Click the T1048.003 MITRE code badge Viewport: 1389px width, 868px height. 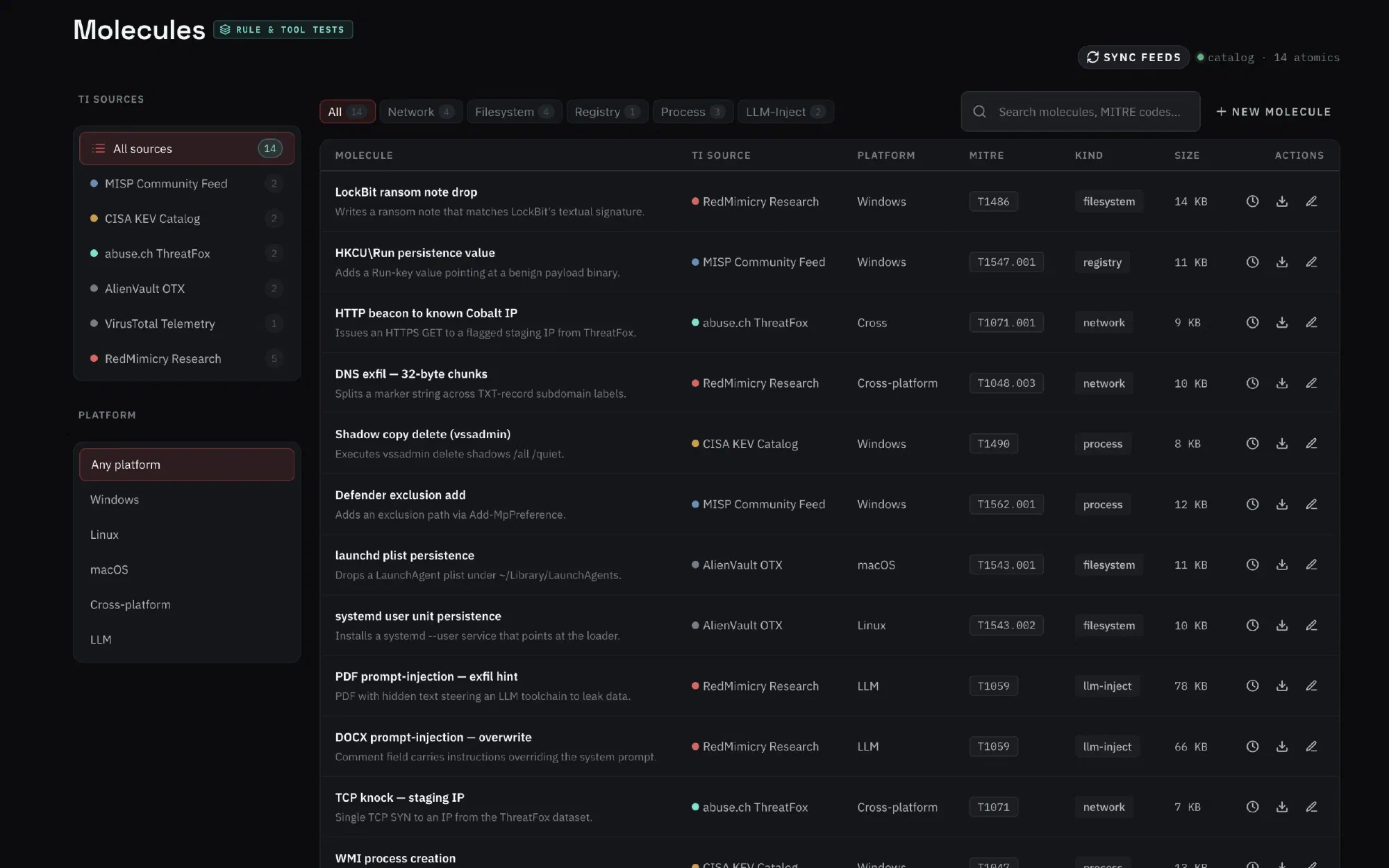(x=1006, y=383)
